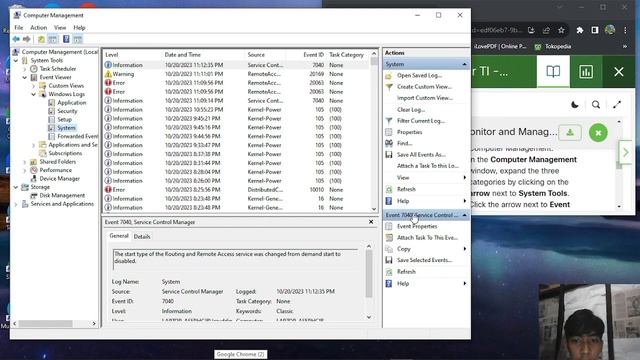
Task: Click Chrome three-dot menu icon
Action: coord(625,30)
